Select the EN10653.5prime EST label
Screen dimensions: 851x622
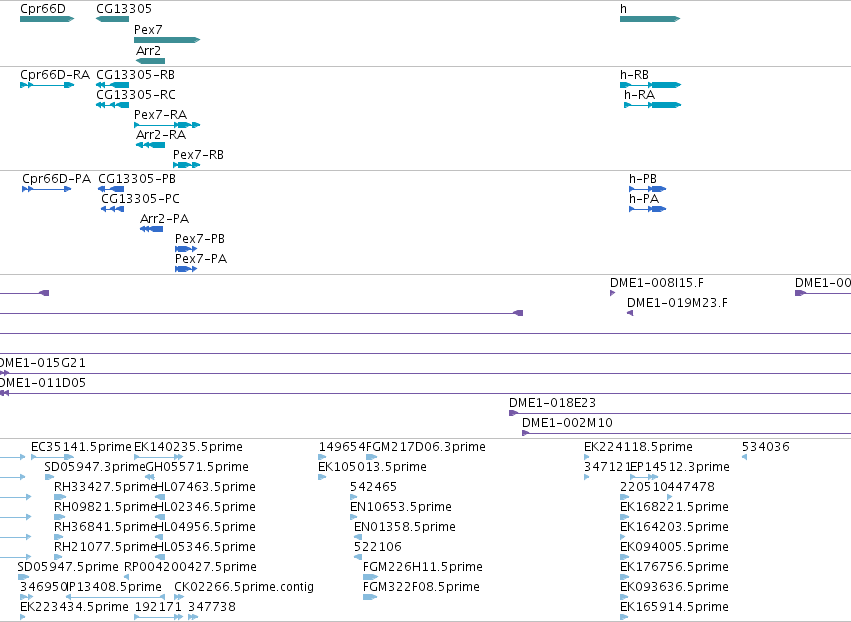point(401,507)
